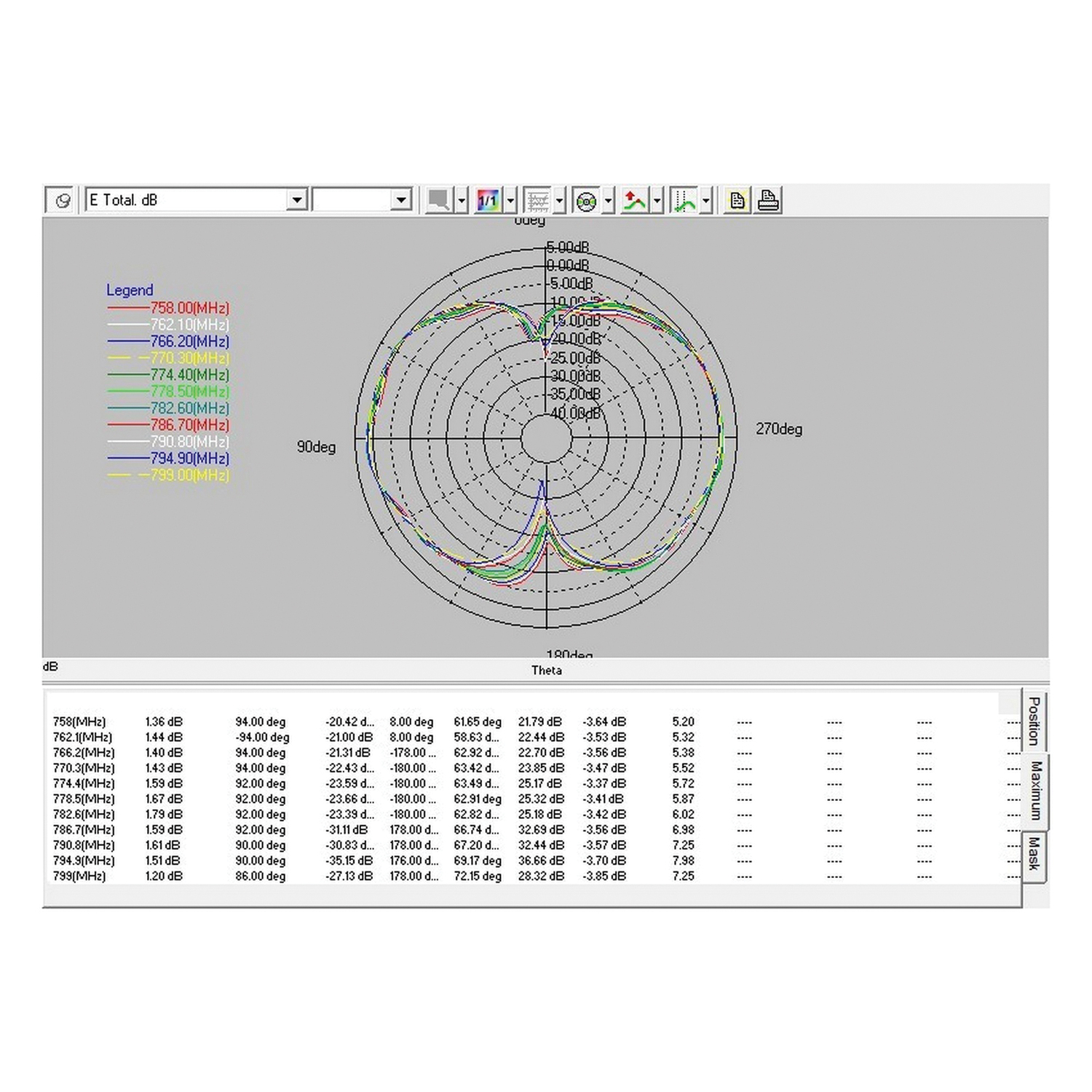The height and width of the screenshot is (1092, 1092).
Task: Click the copy document icon
Action: (x=737, y=200)
